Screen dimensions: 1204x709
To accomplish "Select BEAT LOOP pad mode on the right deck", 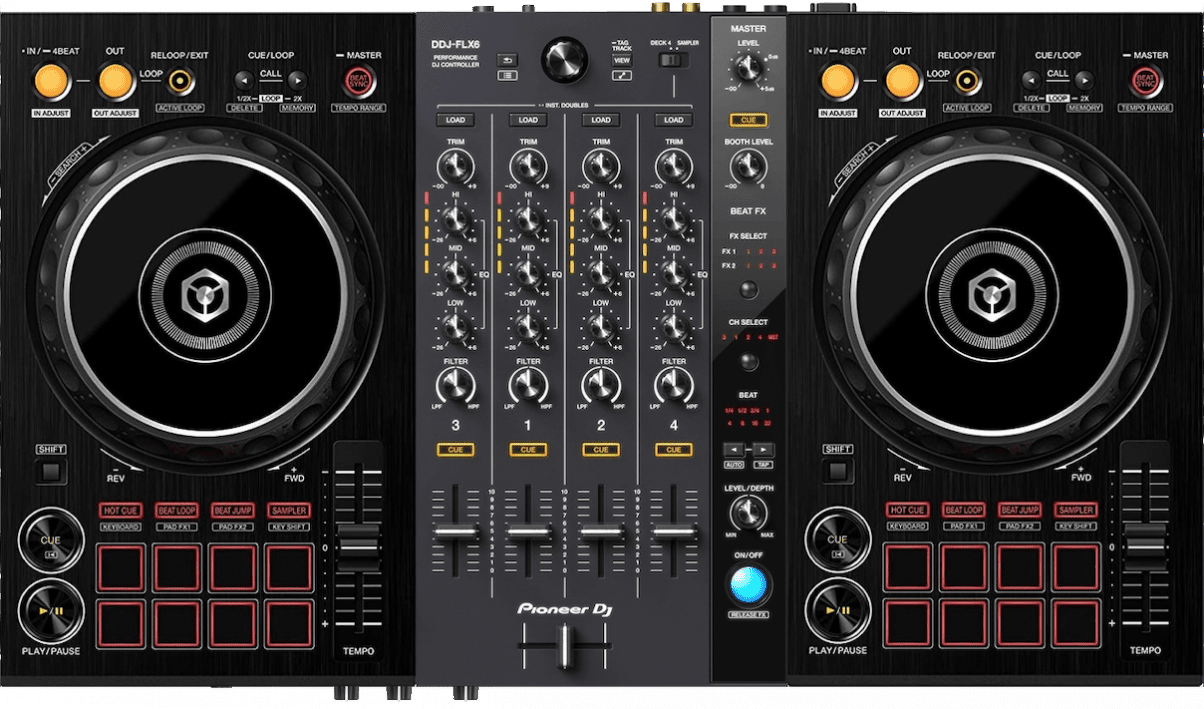I will click(963, 510).
